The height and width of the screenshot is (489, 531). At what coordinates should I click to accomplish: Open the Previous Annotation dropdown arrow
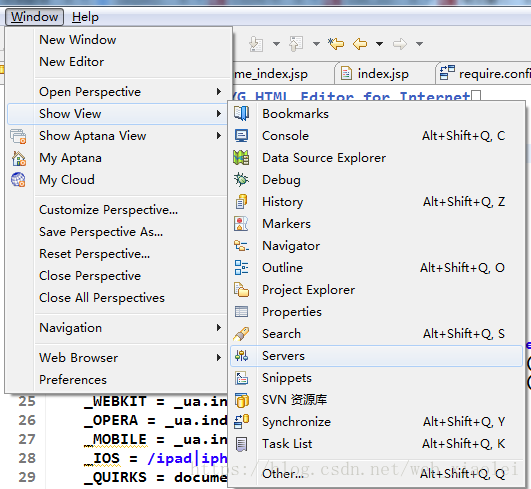click(317, 44)
